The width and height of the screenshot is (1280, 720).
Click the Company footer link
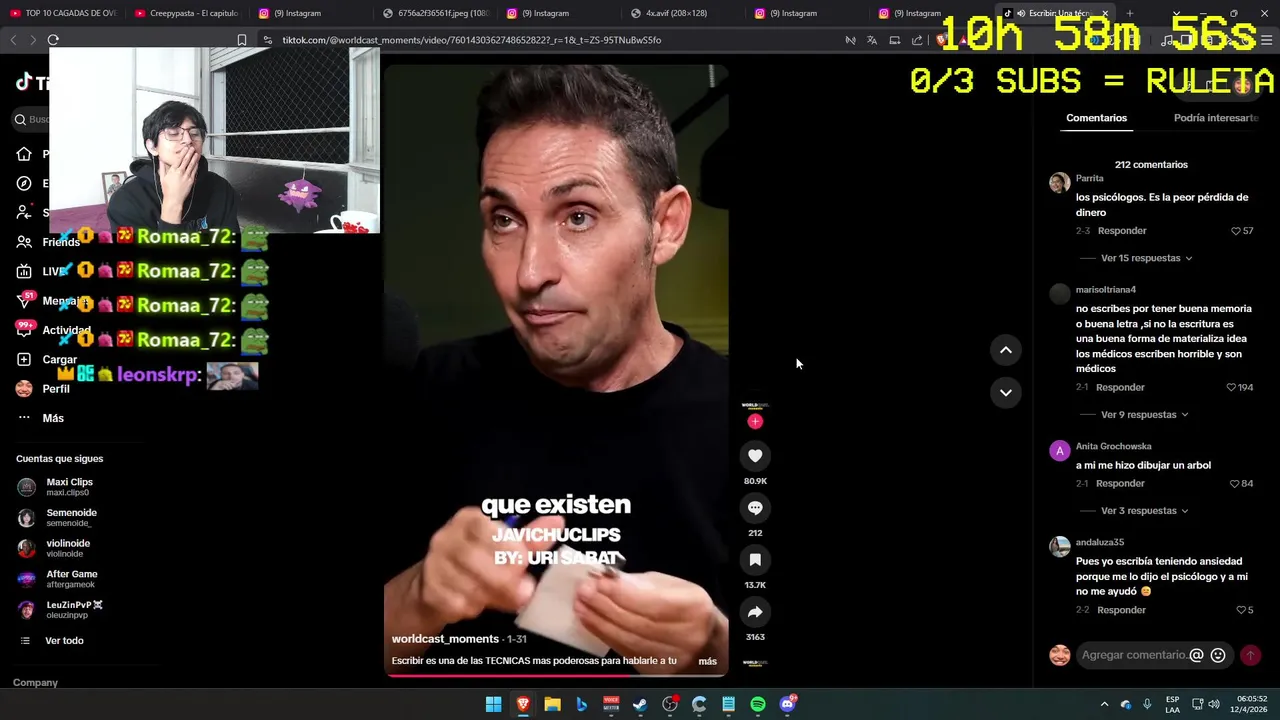[x=35, y=683]
